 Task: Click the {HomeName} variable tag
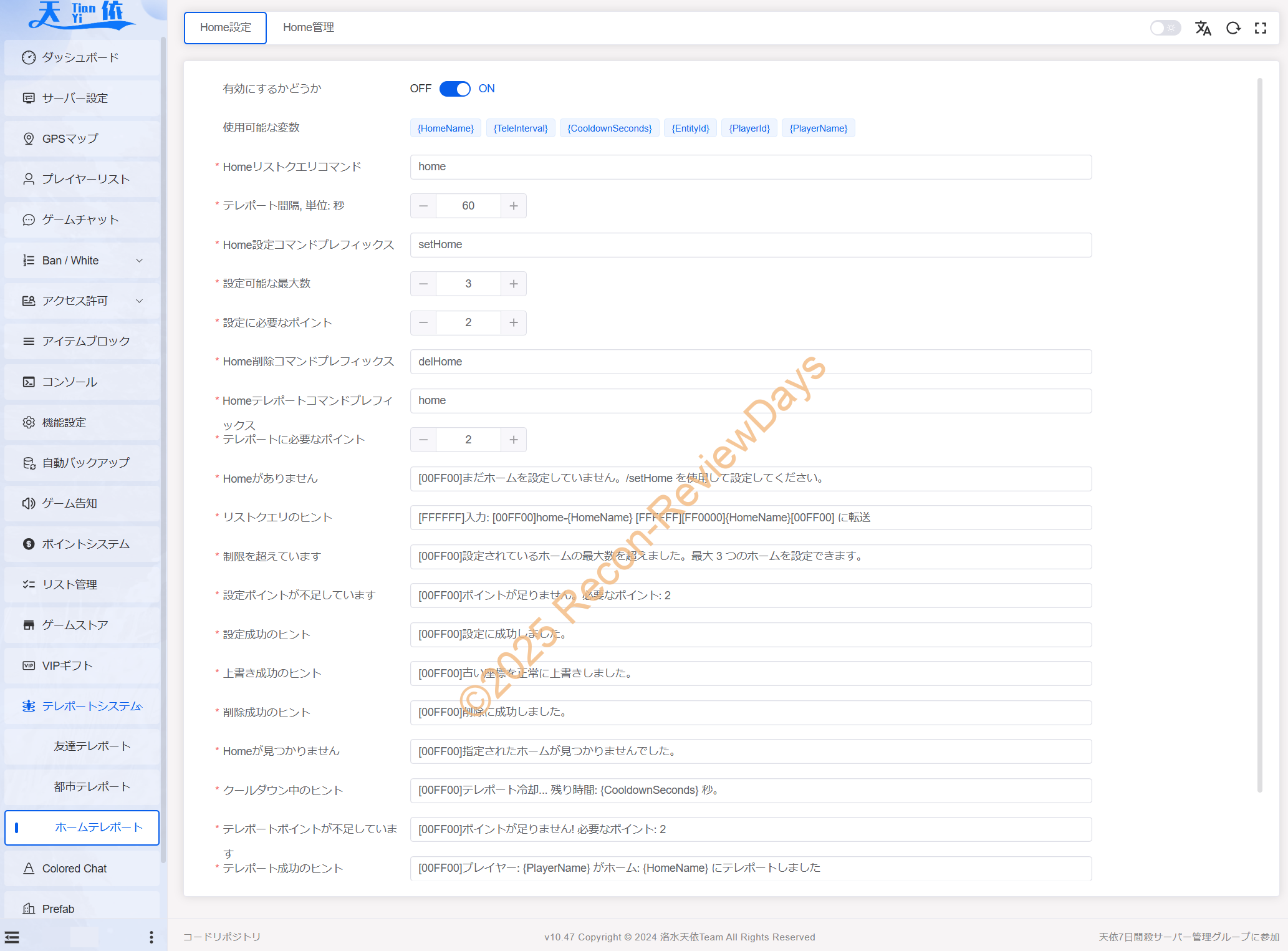coord(445,128)
